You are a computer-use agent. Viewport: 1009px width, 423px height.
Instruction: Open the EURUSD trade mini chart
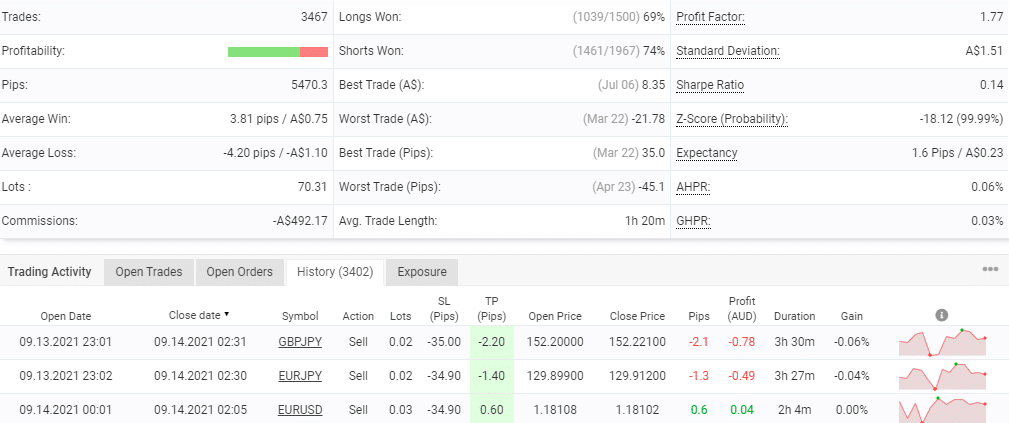[x=943, y=409]
